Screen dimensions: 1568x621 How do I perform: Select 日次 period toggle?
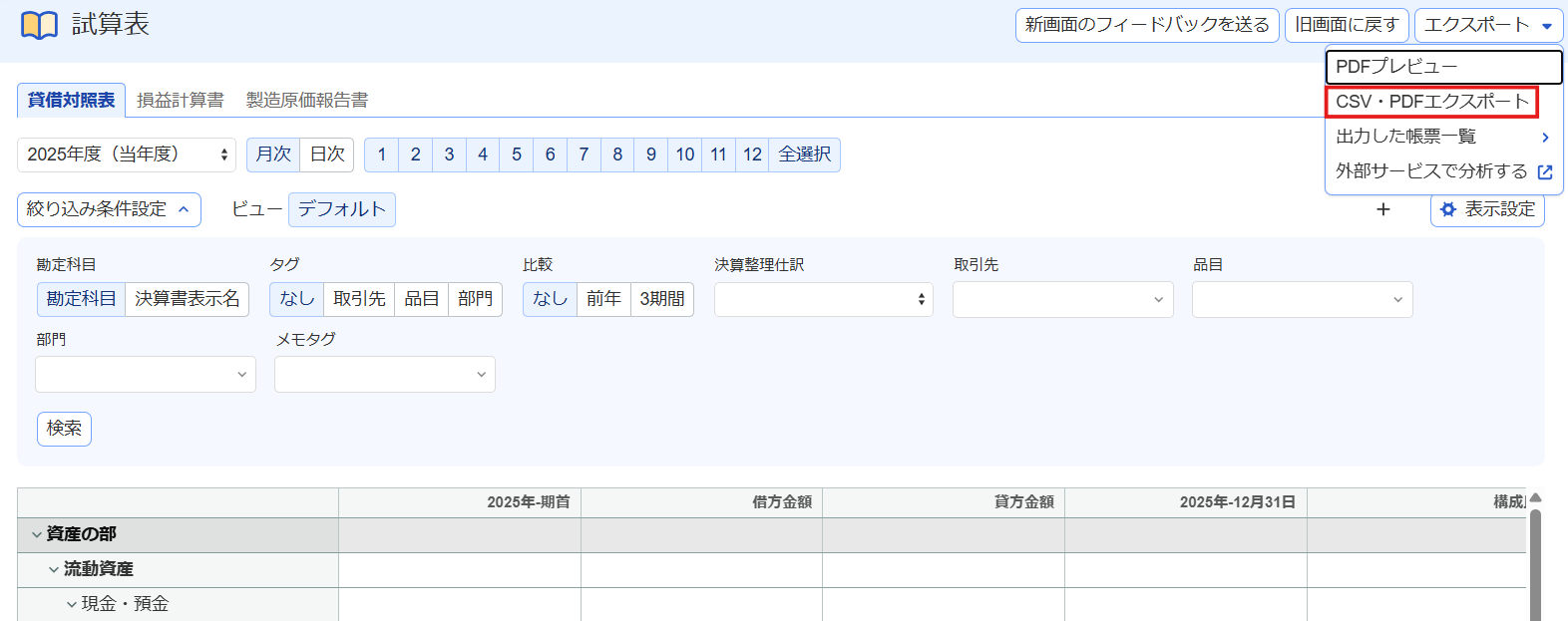tap(327, 155)
